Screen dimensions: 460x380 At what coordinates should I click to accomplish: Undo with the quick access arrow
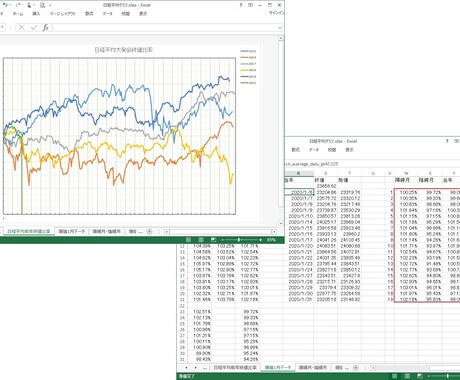click(x=5, y=5)
